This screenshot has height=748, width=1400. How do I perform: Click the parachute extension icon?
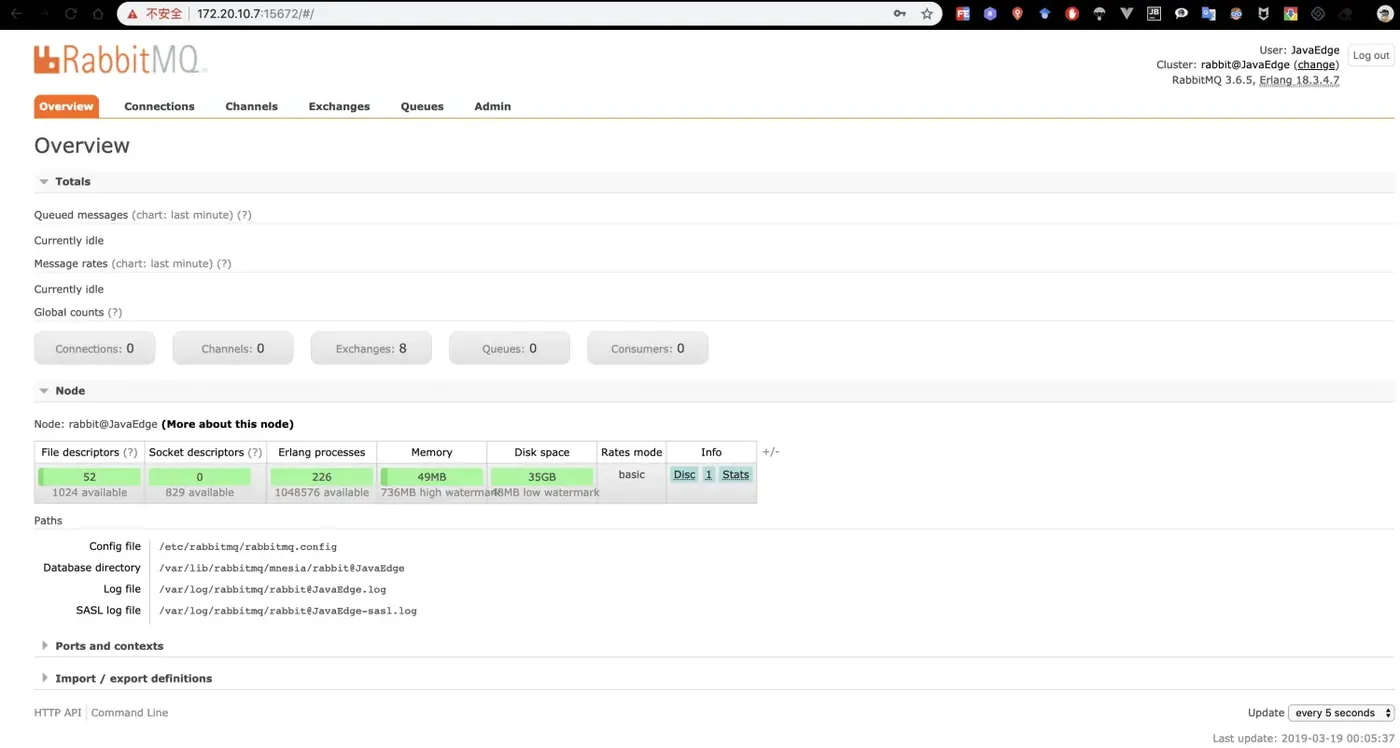(1099, 14)
